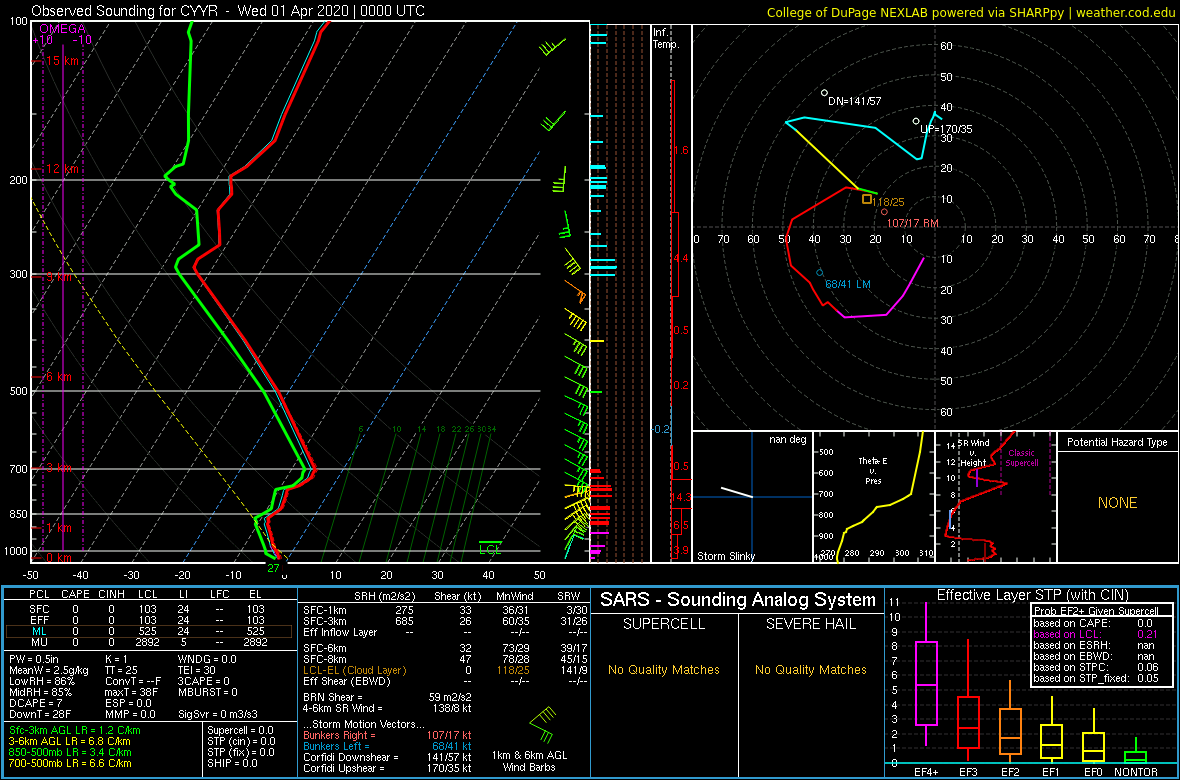Click the 118/25 square mean wind marker
This screenshot has height=780, width=1180.
(x=867, y=200)
